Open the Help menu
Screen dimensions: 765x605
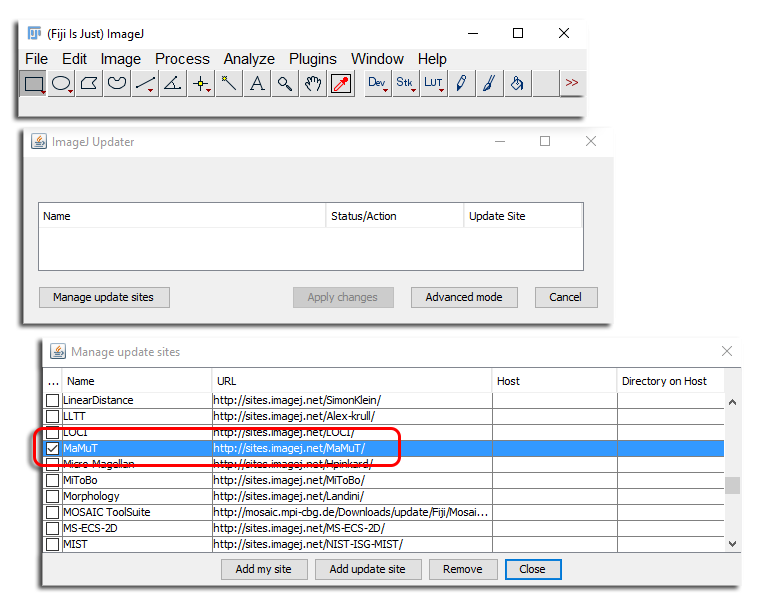[x=432, y=59]
